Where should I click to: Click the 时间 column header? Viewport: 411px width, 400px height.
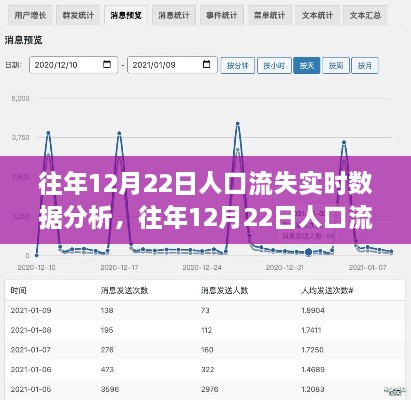pos(19,291)
